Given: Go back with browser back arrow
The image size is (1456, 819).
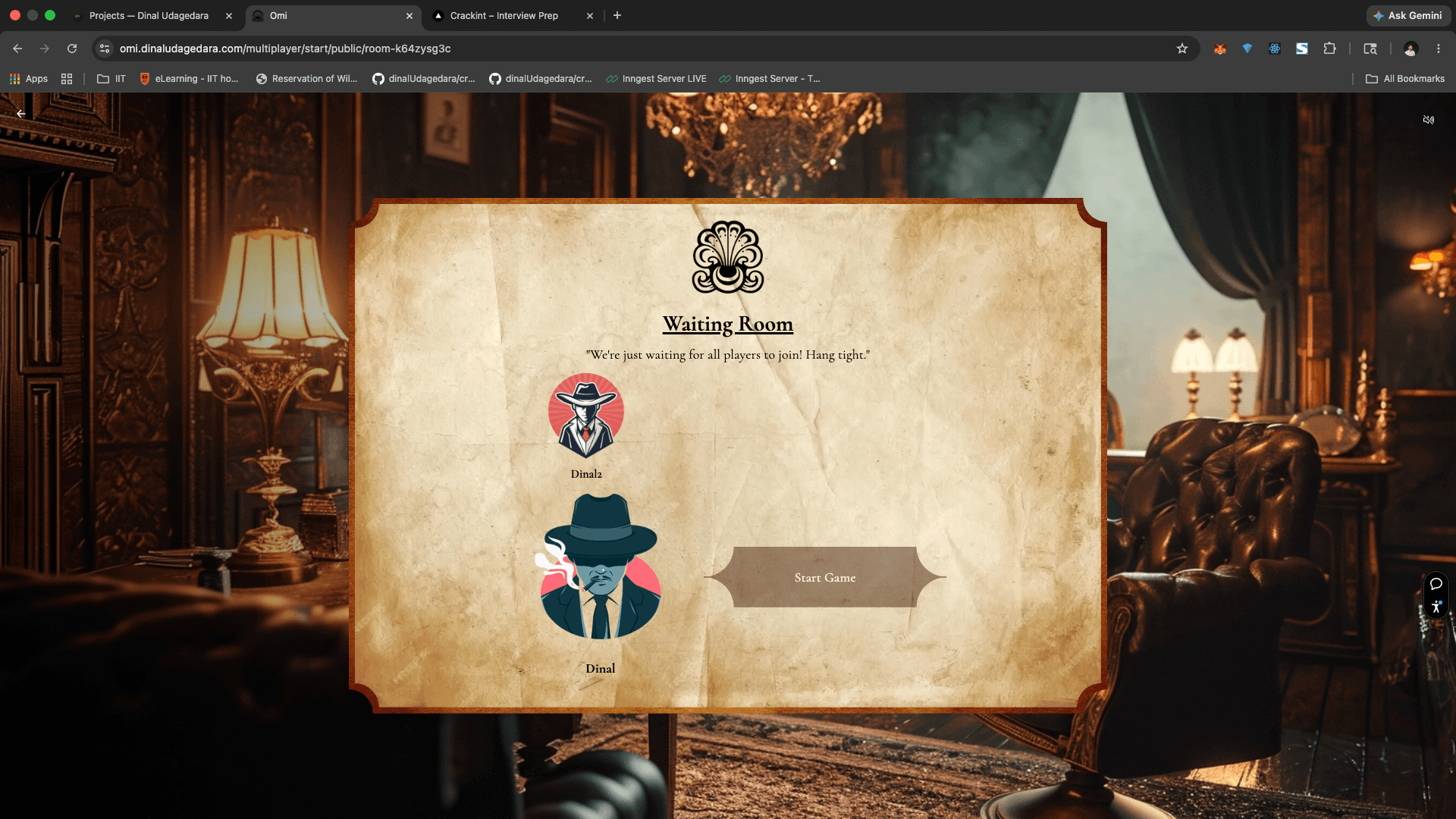Looking at the screenshot, I should tap(17, 49).
